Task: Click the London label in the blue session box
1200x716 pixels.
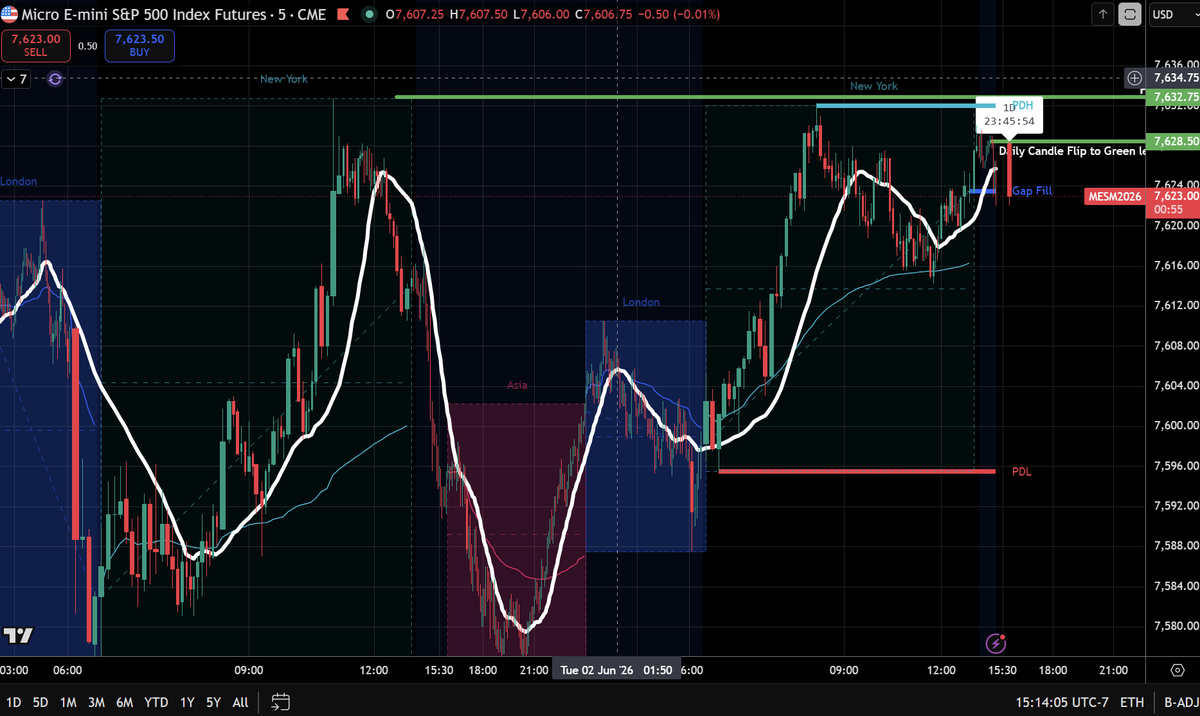Action: tap(641, 302)
